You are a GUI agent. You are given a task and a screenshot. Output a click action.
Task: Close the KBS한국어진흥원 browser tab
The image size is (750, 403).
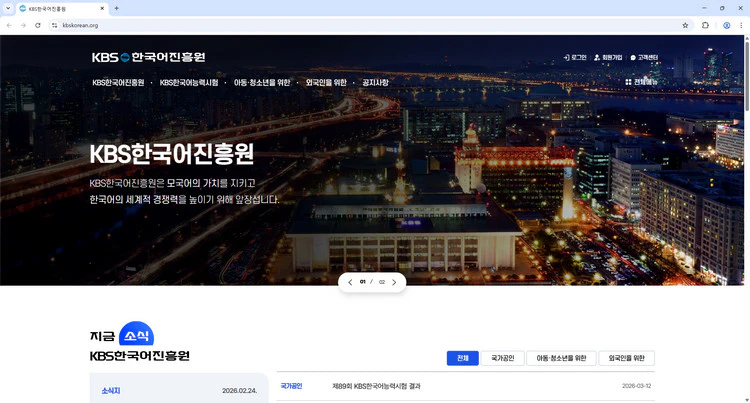point(102,9)
